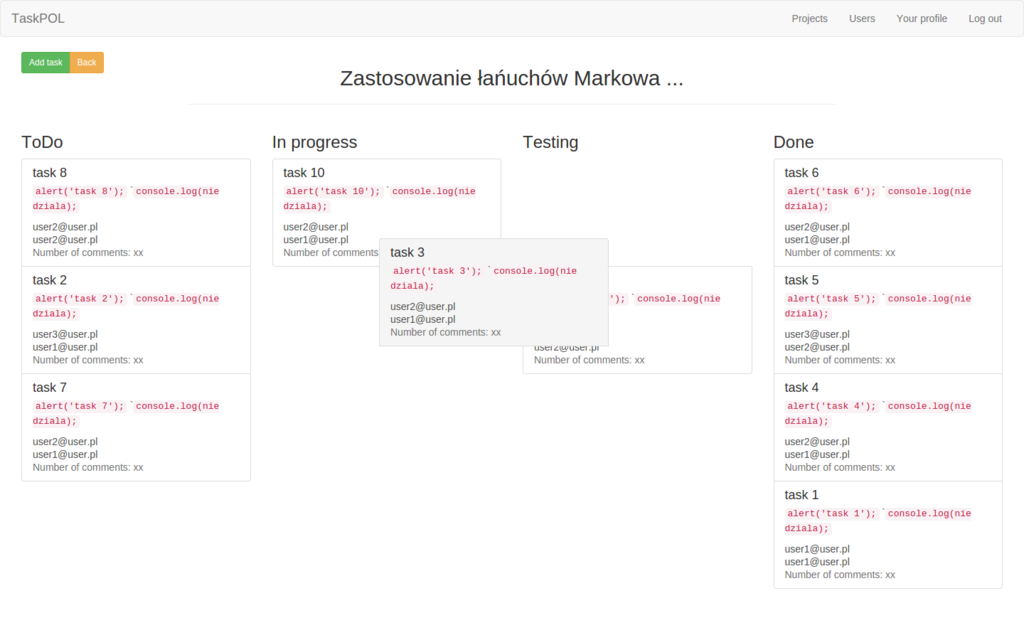Open the TaskPOL brand link
This screenshot has height=640, width=1024.
tap(38, 18)
